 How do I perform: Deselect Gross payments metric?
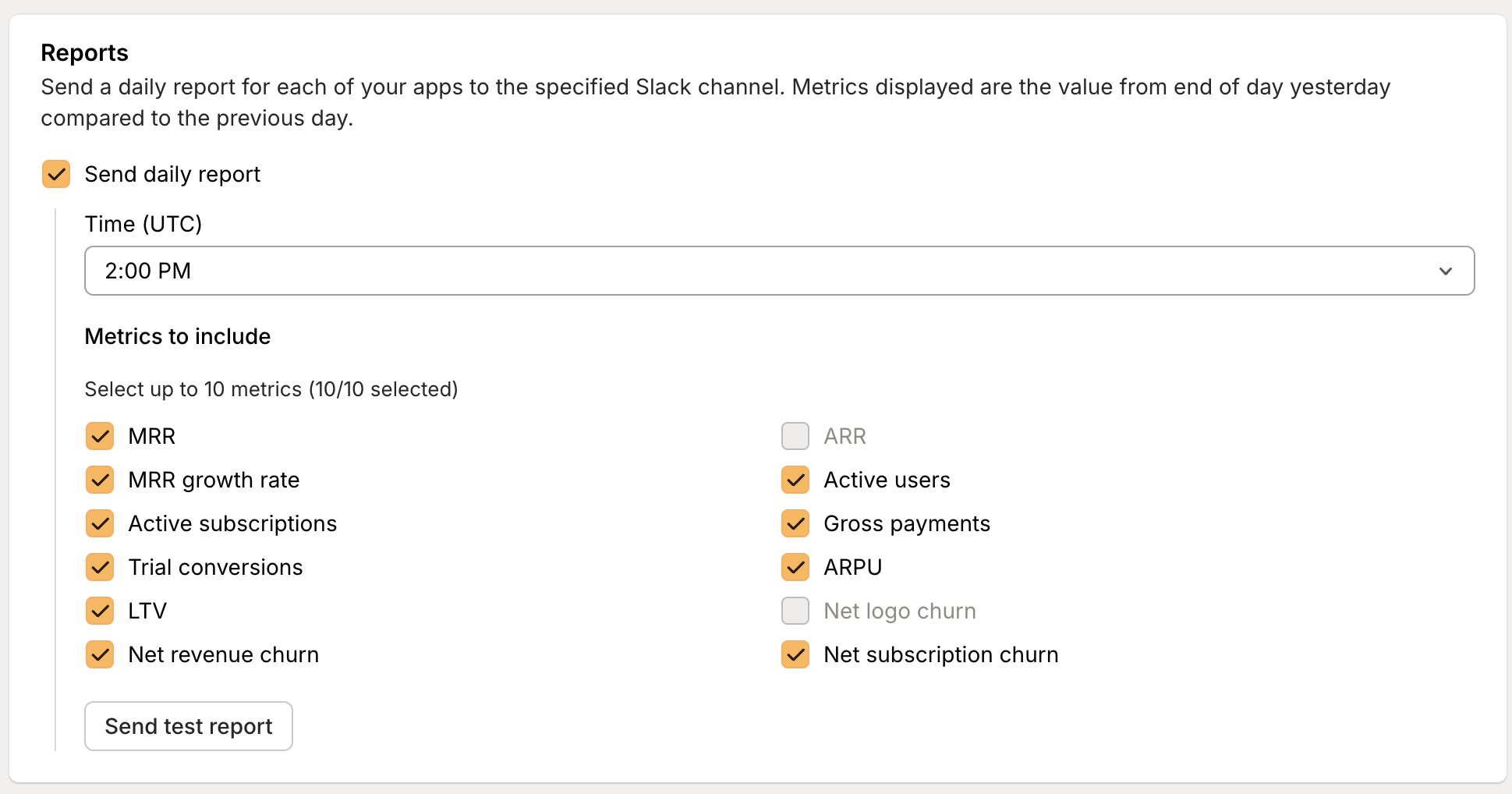(x=795, y=523)
